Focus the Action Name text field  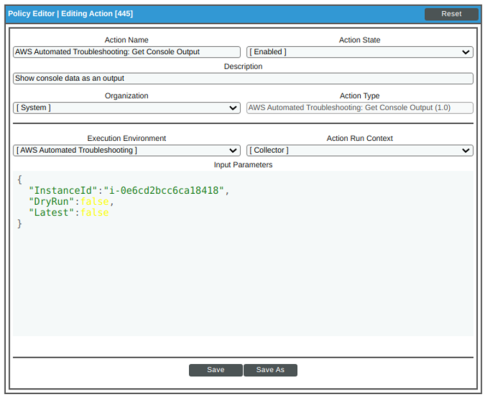point(127,52)
